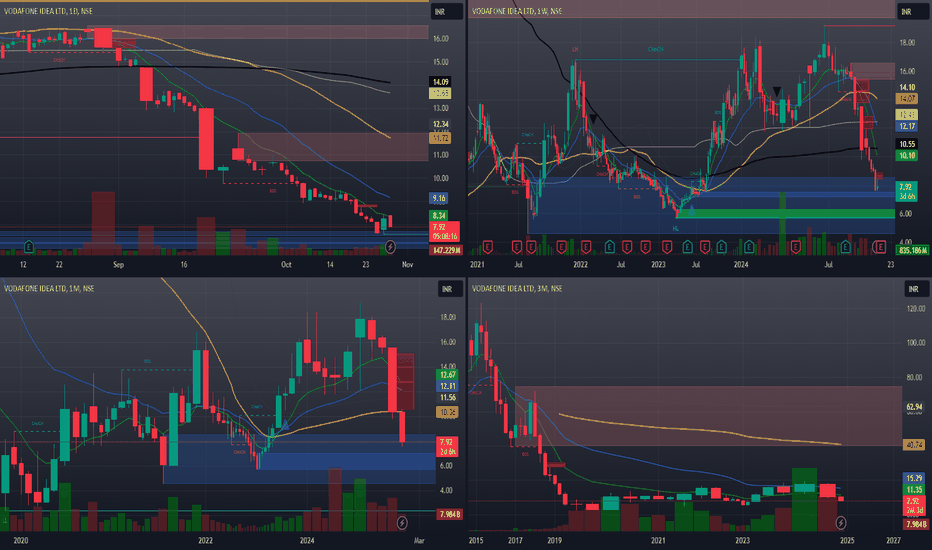Click the 'VODAFONE IDEA LTD, 1M, NSE' chart title

[49, 288]
